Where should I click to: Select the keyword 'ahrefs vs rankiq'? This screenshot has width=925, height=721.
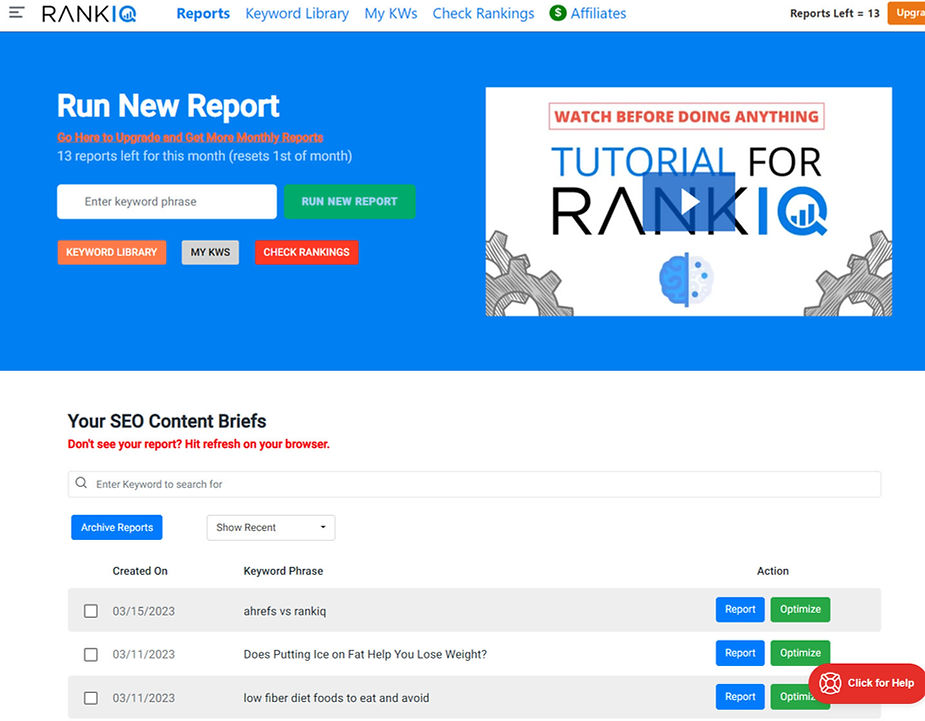click(x=285, y=611)
